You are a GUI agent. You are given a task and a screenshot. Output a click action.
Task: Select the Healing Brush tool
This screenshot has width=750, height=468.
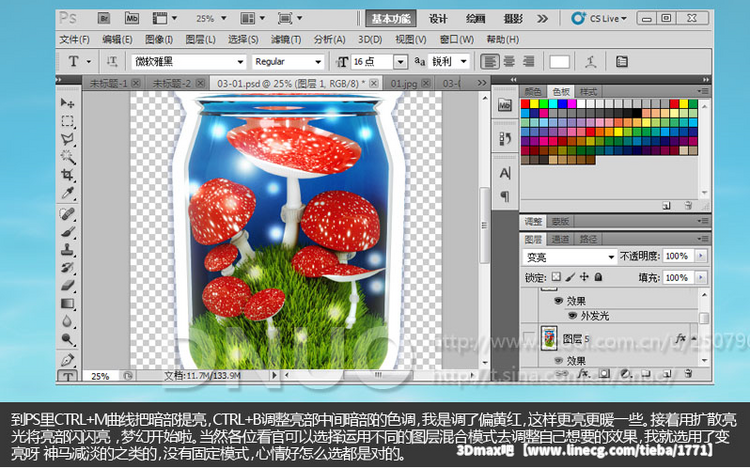[67, 213]
